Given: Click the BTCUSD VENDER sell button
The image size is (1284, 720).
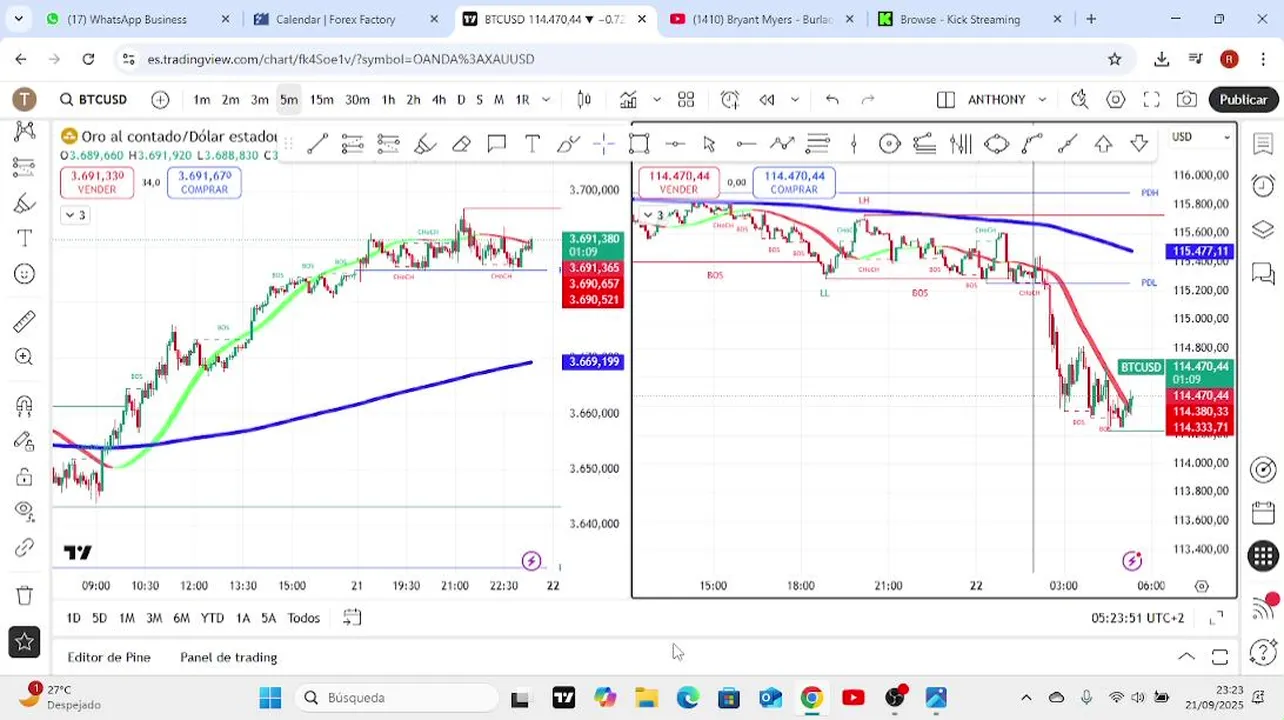Looking at the screenshot, I should (679, 182).
